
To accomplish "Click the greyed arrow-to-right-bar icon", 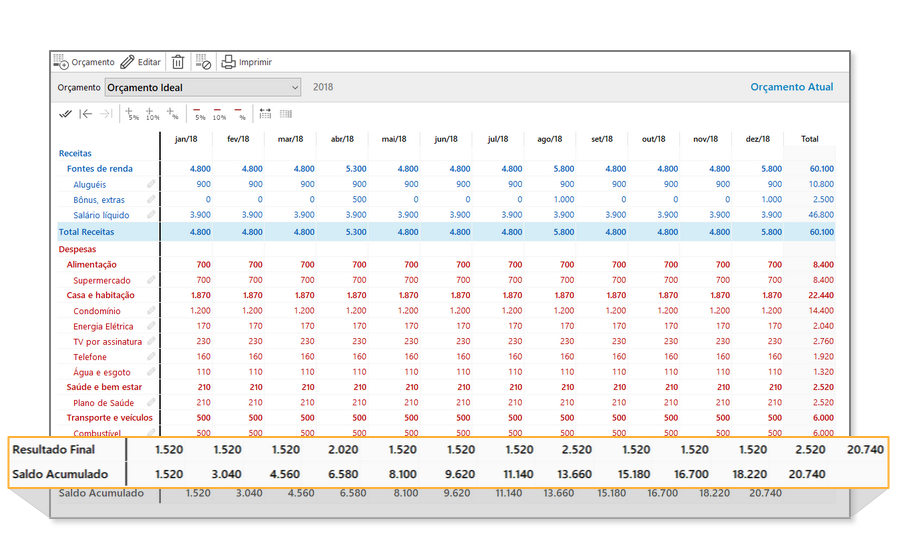I will click(106, 114).
